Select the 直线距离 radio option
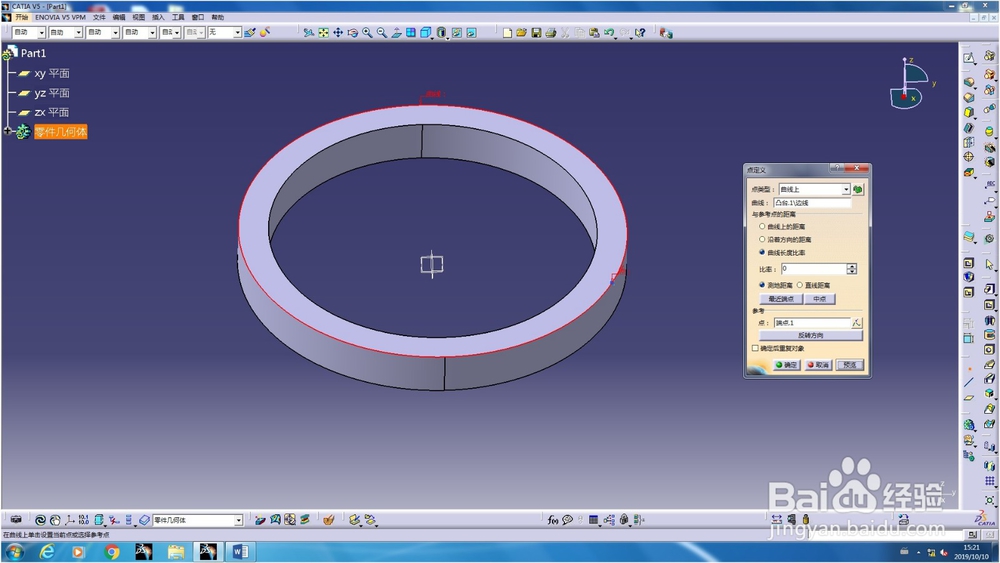Viewport: 1000px width, 563px height. click(800, 285)
